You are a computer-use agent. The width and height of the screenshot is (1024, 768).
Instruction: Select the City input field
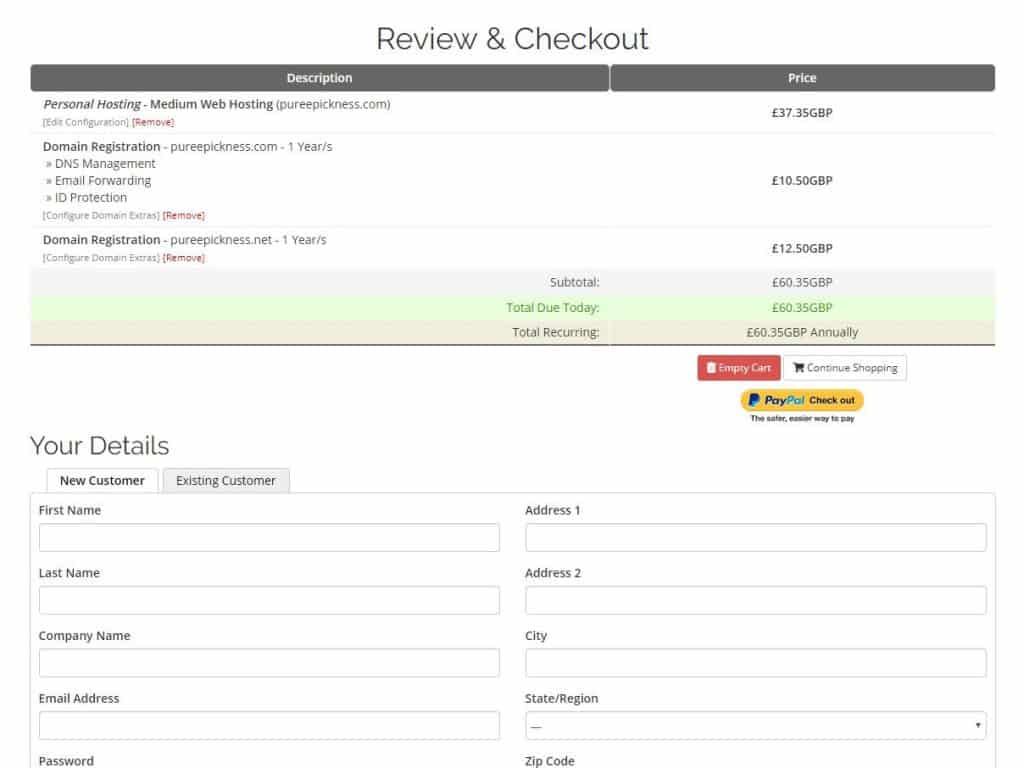pos(755,663)
